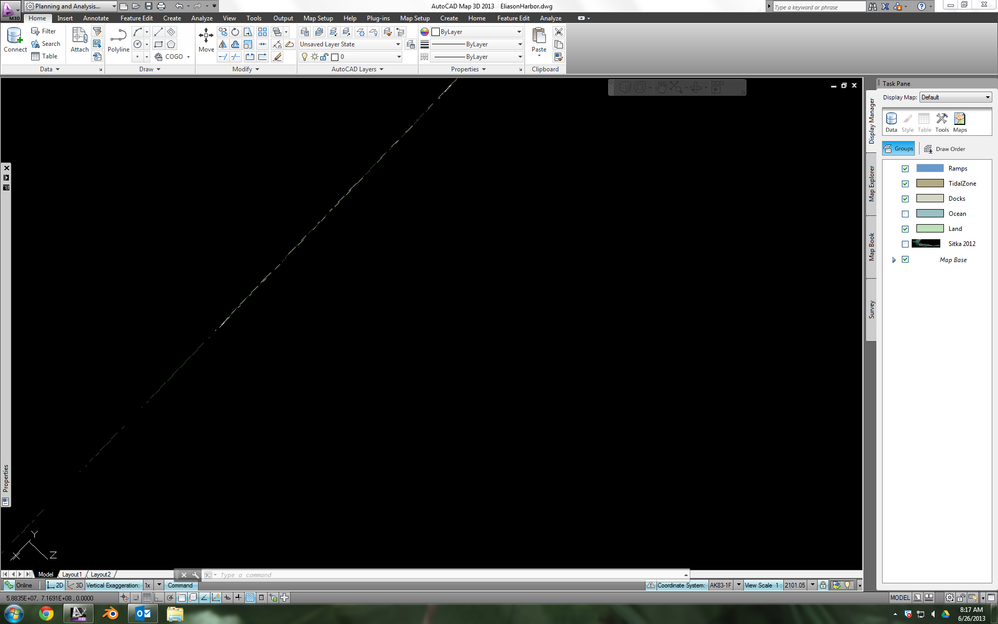Click the Land green color swatch
Viewport: 998px width, 624px height.
930,229
